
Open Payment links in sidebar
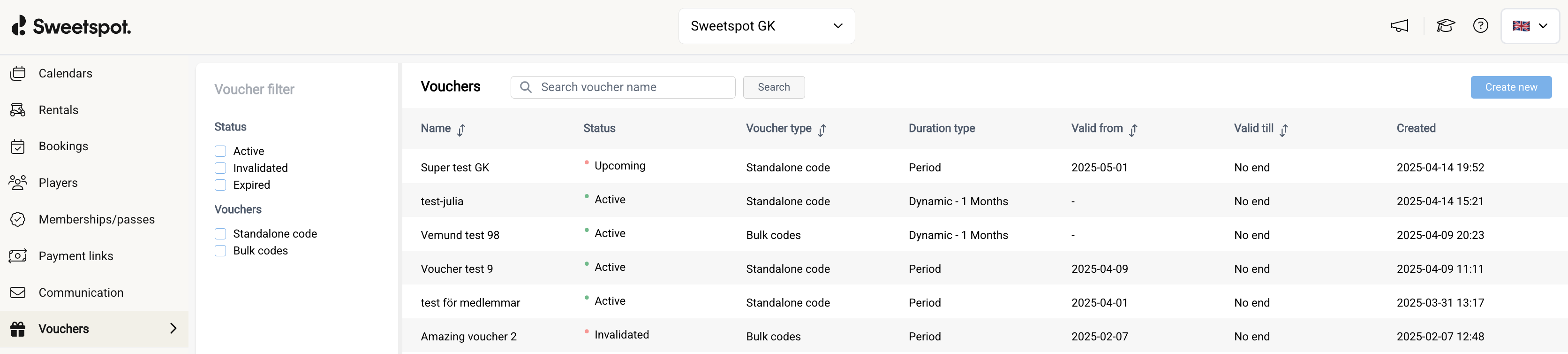[x=75, y=256]
